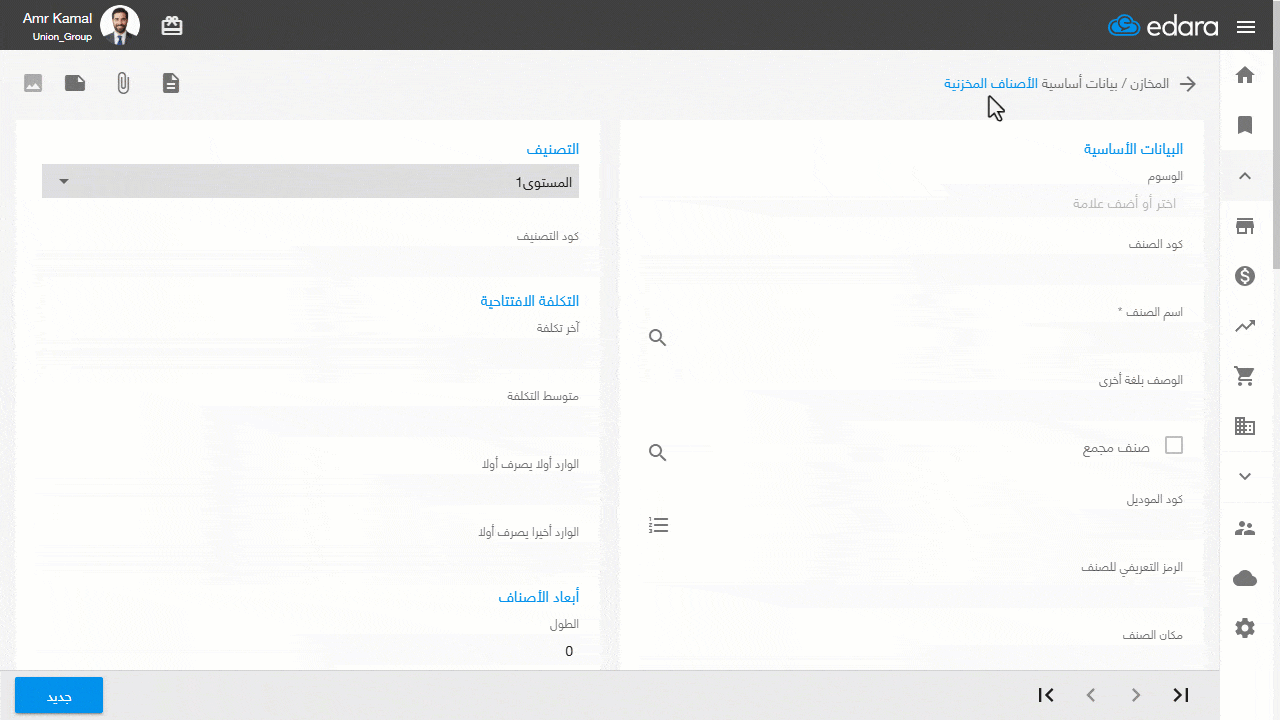This screenshot has height=720, width=1280.
Task: Open the المستوى1 classification dropdown
Action: coord(310,181)
